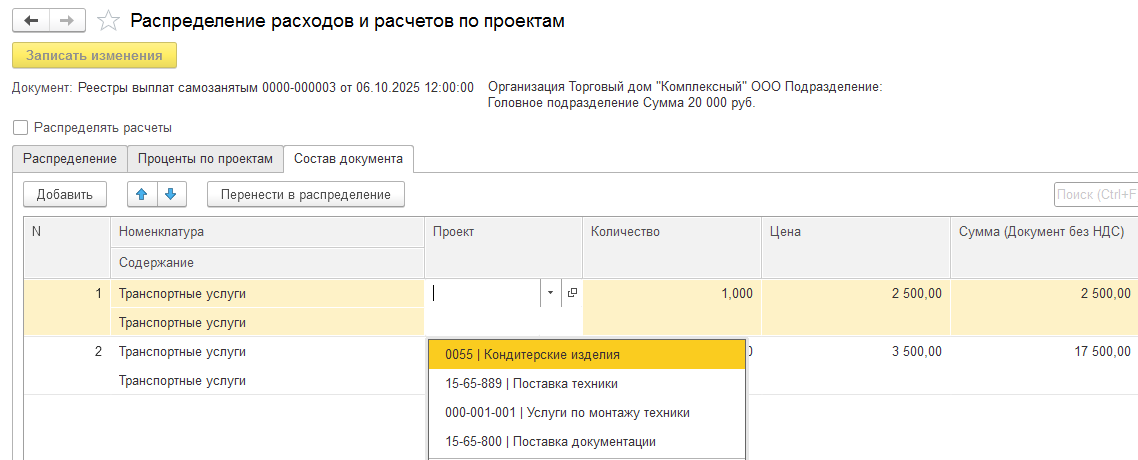Open the 'Проценты по проектам' tab

pos(205,158)
